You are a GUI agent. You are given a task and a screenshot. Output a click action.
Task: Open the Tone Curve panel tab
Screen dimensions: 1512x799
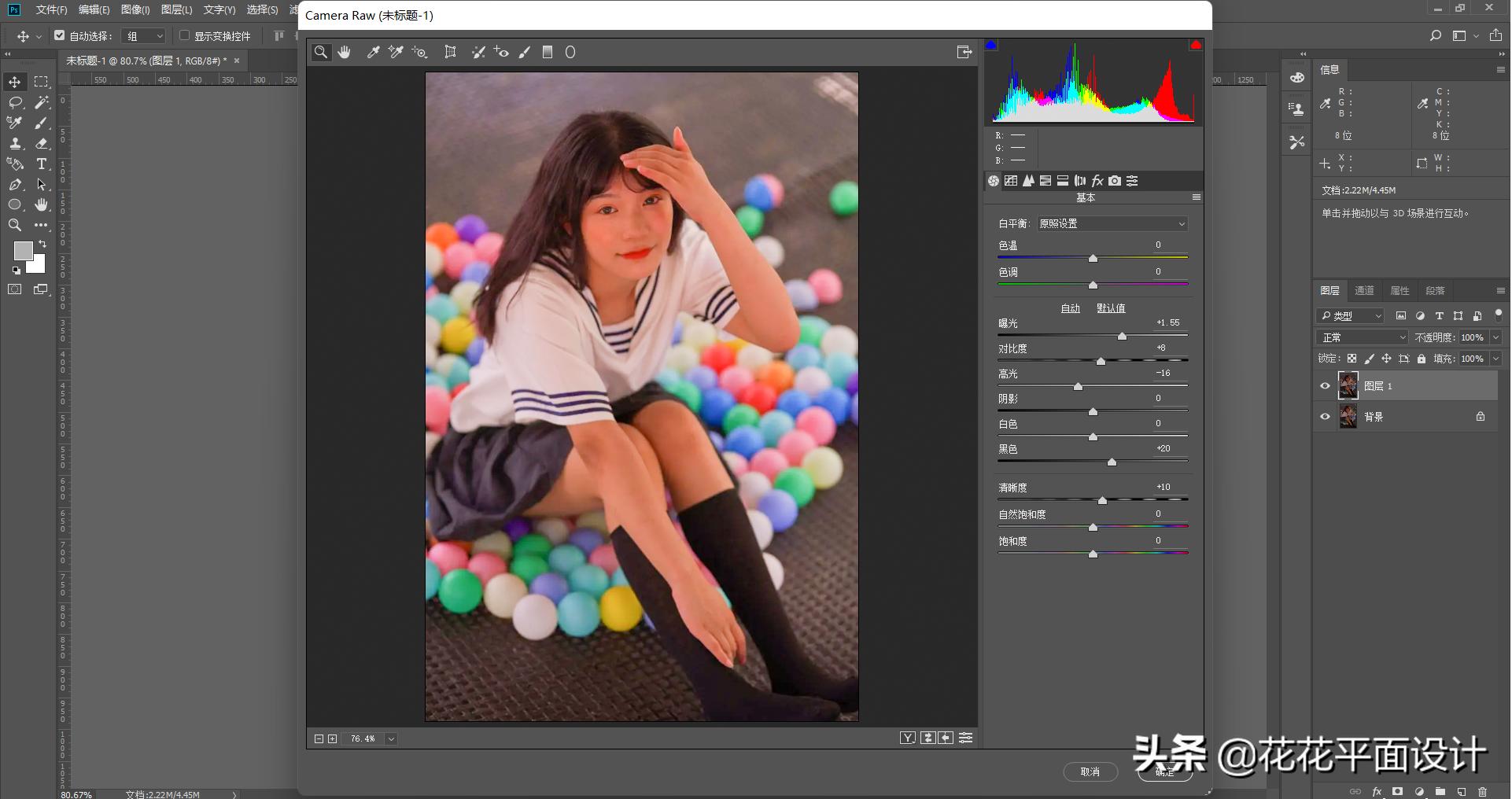[x=1011, y=181]
